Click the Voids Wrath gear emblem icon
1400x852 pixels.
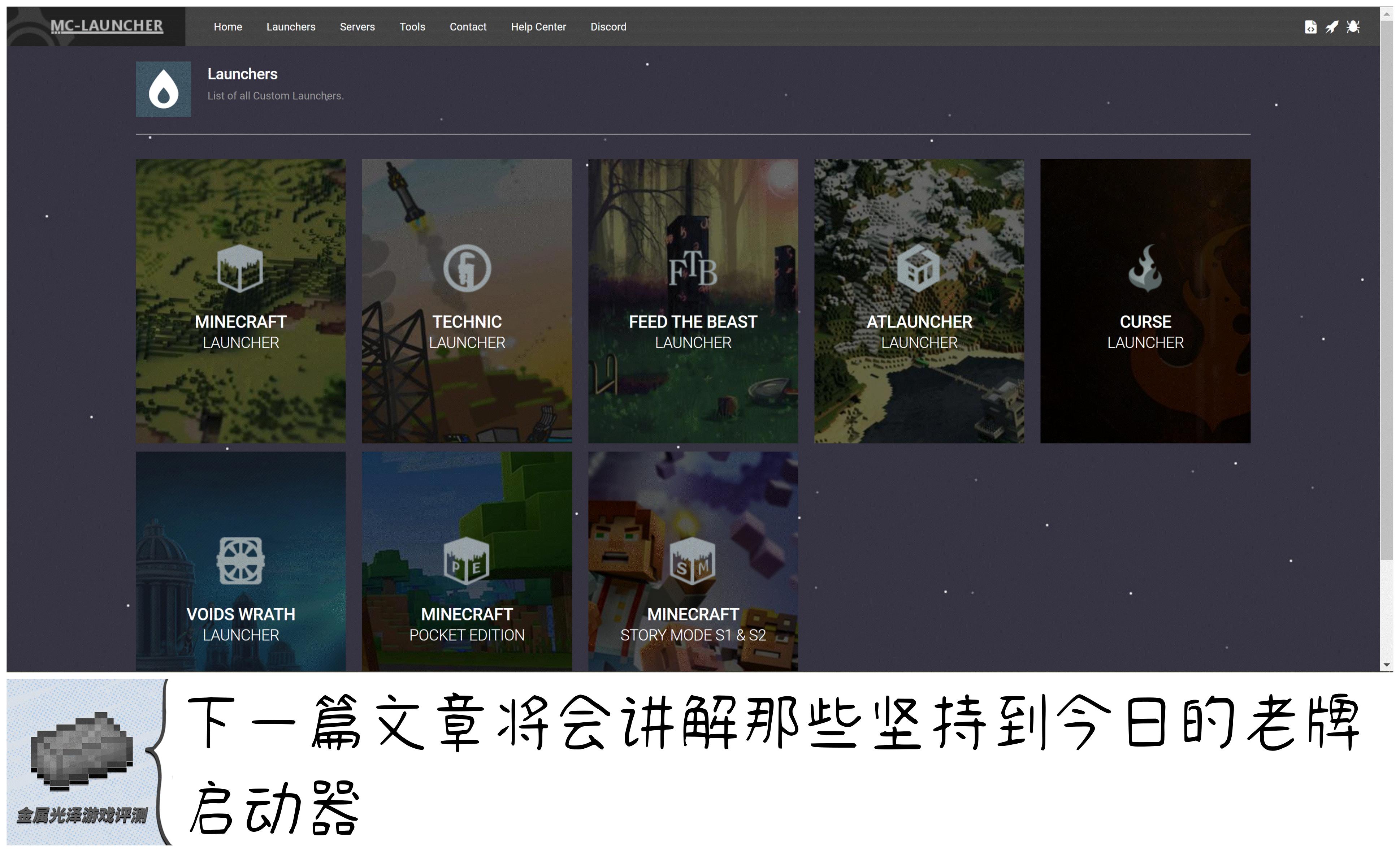click(240, 562)
